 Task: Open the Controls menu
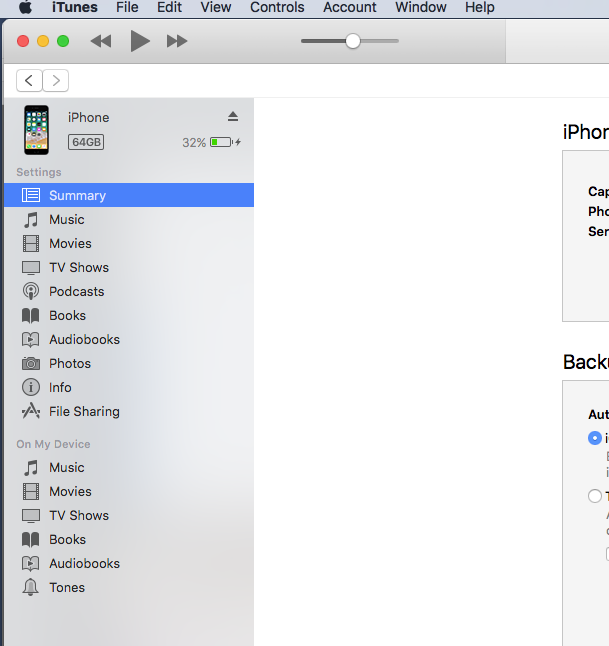(x=277, y=7)
